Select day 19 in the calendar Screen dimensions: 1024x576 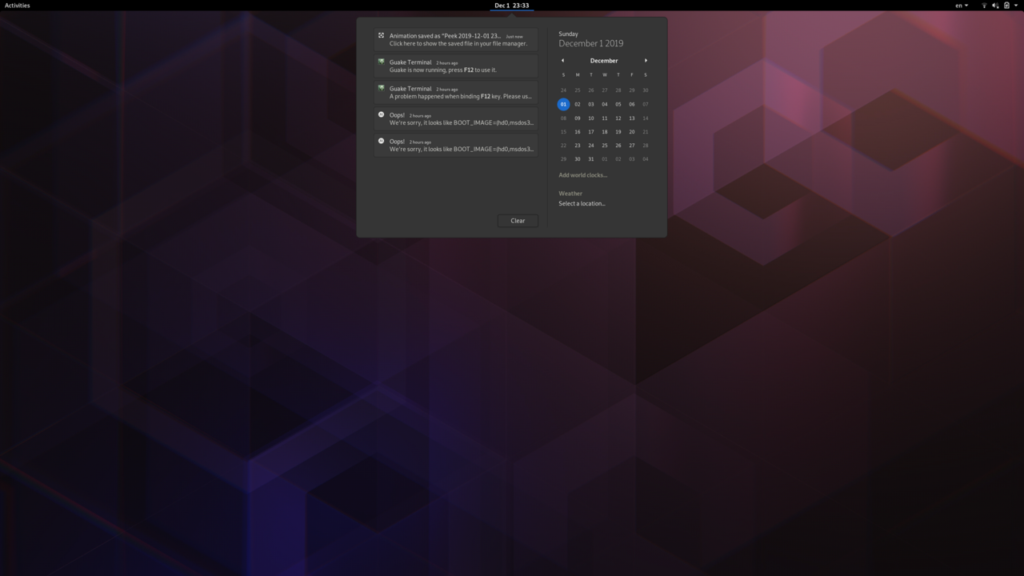coord(618,132)
